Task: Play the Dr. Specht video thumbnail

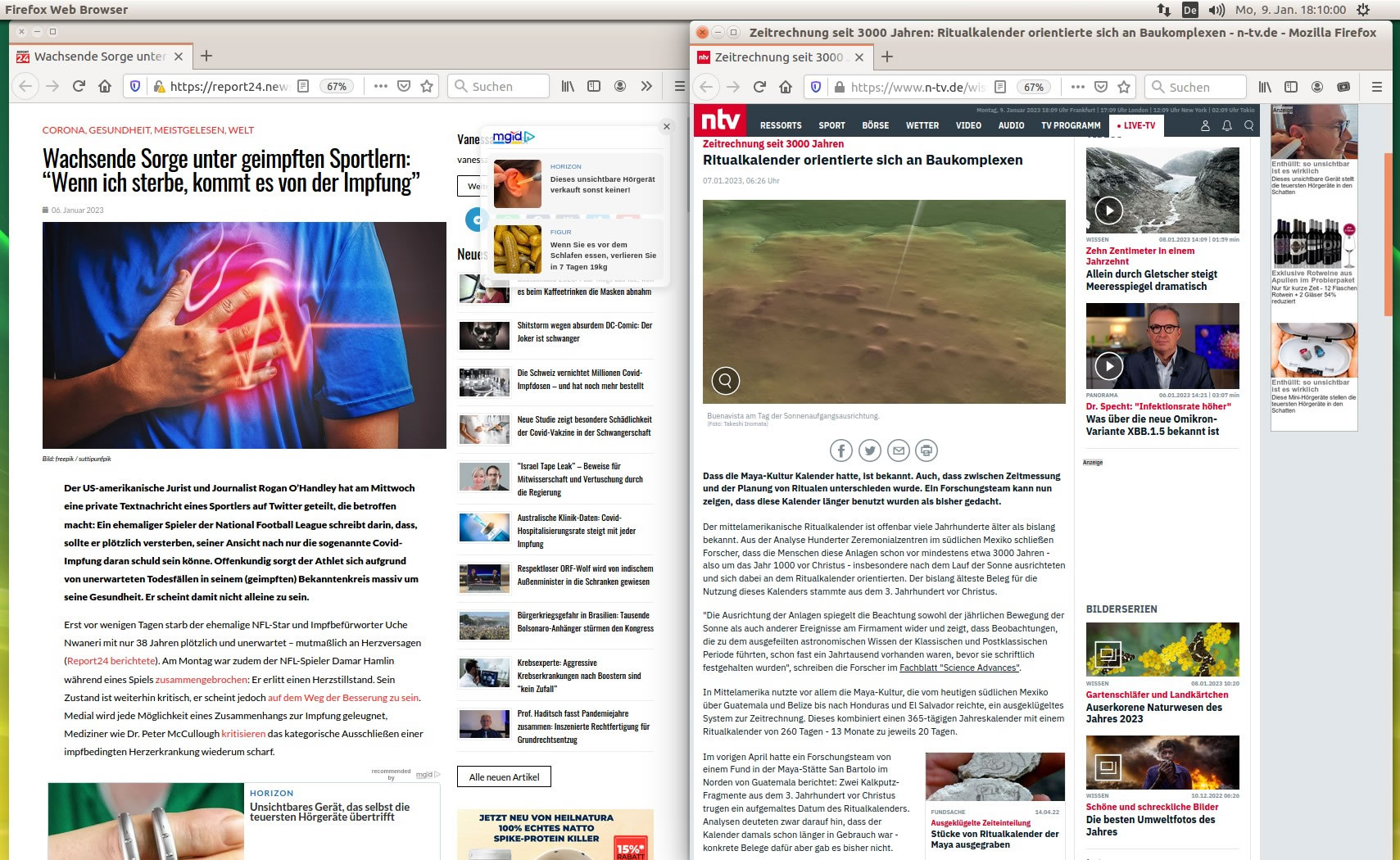Action: (x=1109, y=365)
